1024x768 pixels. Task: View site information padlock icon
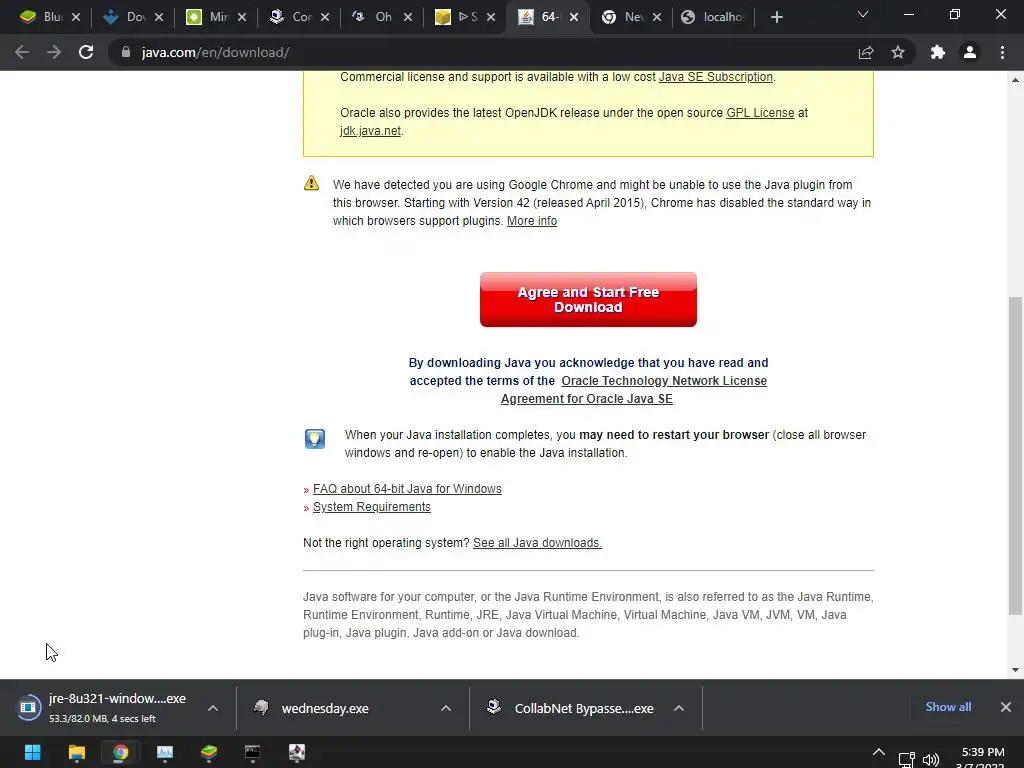[126, 52]
